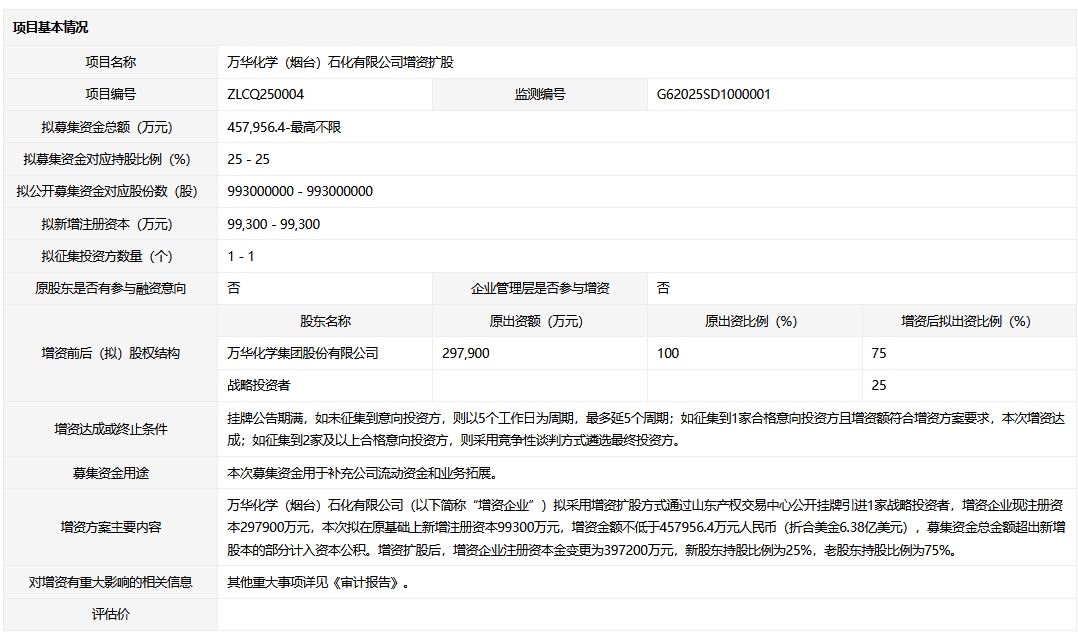Select monitoring number 'G62025SD1000001'
Viewport: 1078px width, 639px height.
pos(714,94)
